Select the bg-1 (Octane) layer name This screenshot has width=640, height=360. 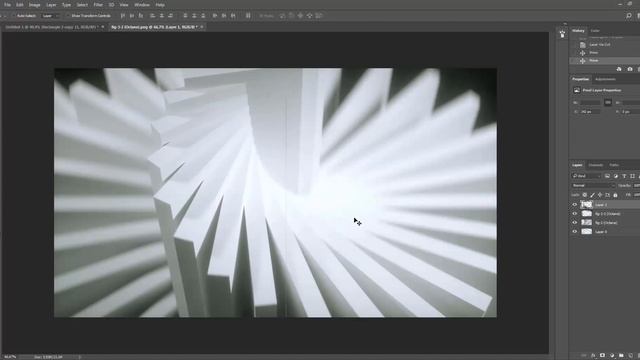(606, 223)
